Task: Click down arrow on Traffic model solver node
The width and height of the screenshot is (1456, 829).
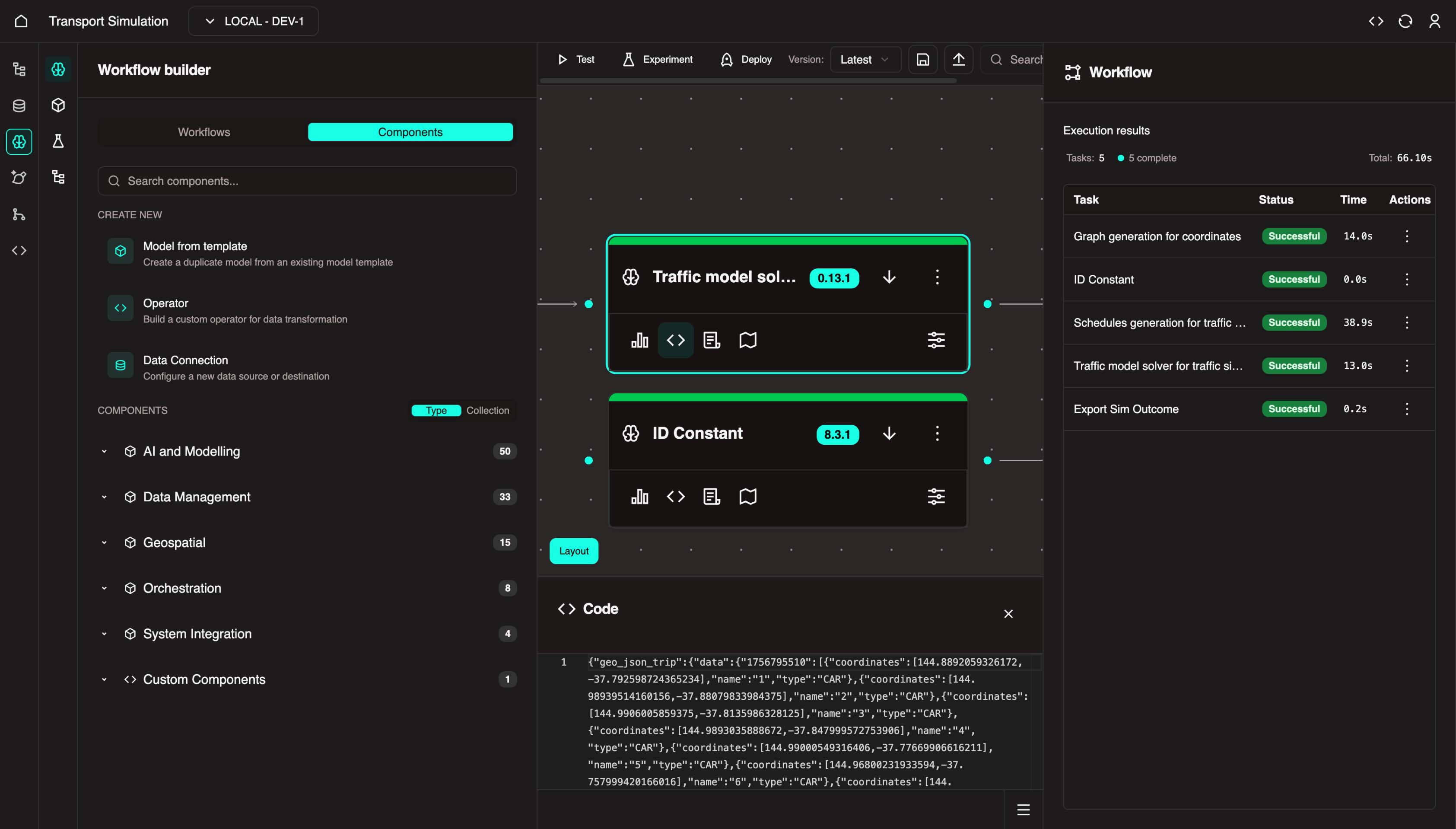Action: click(889, 277)
